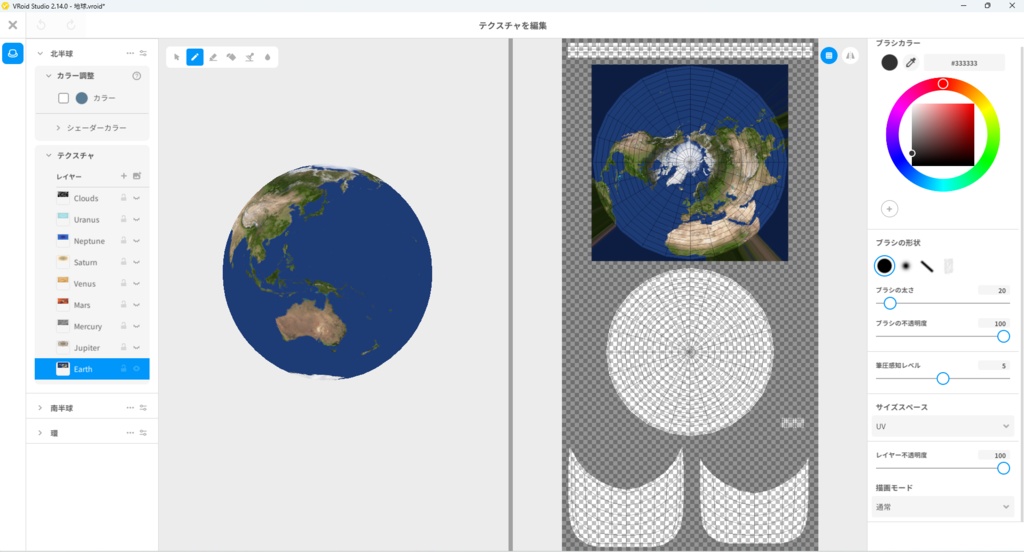The width and height of the screenshot is (1024, 552).
Task: Choose the hard round brush shape
Action: point(884,266)
